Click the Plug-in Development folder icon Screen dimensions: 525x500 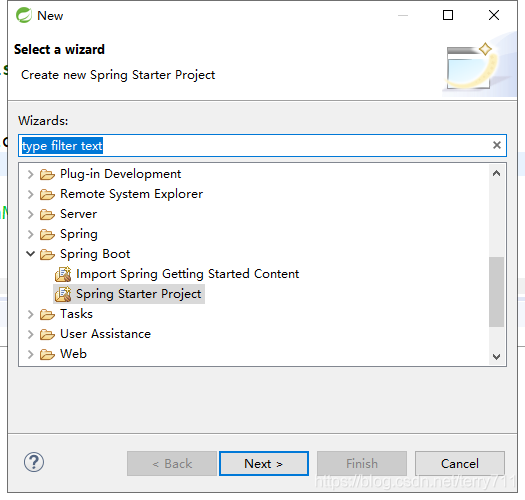[47, 174]
